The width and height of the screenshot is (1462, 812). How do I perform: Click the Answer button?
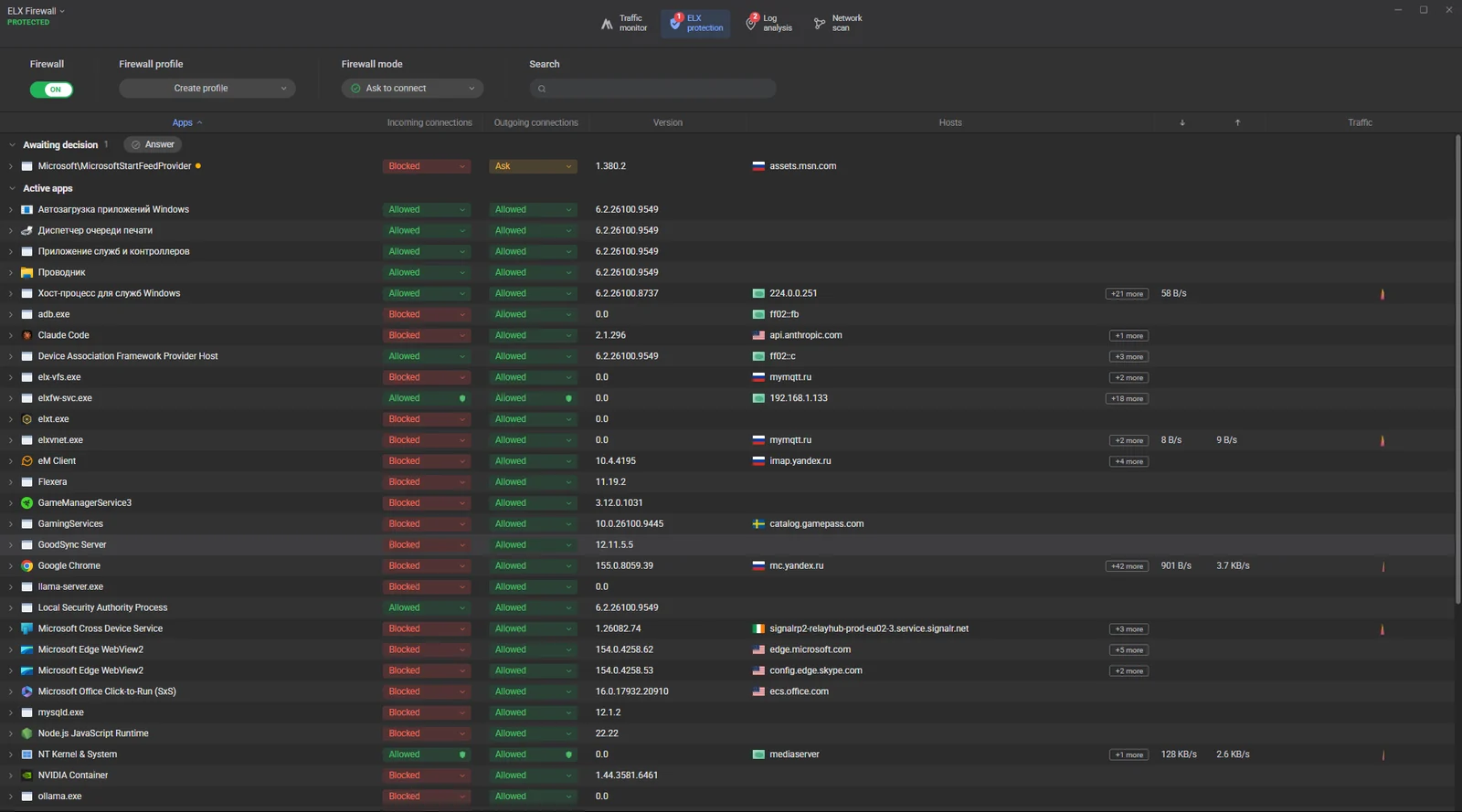click(153, 144)
